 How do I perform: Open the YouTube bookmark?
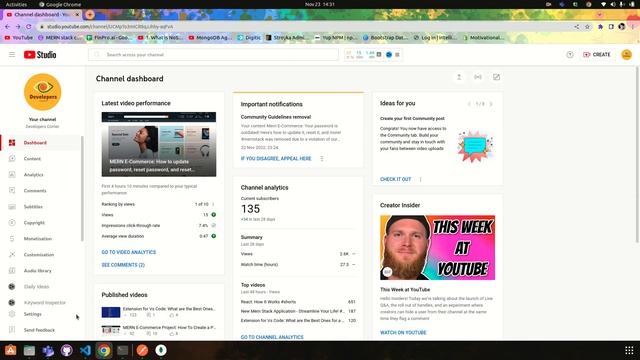(x=19, y=38)
